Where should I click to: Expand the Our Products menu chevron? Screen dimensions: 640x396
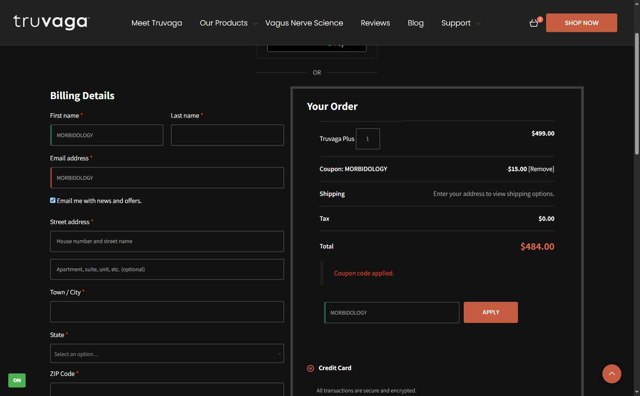click(255, 24)
